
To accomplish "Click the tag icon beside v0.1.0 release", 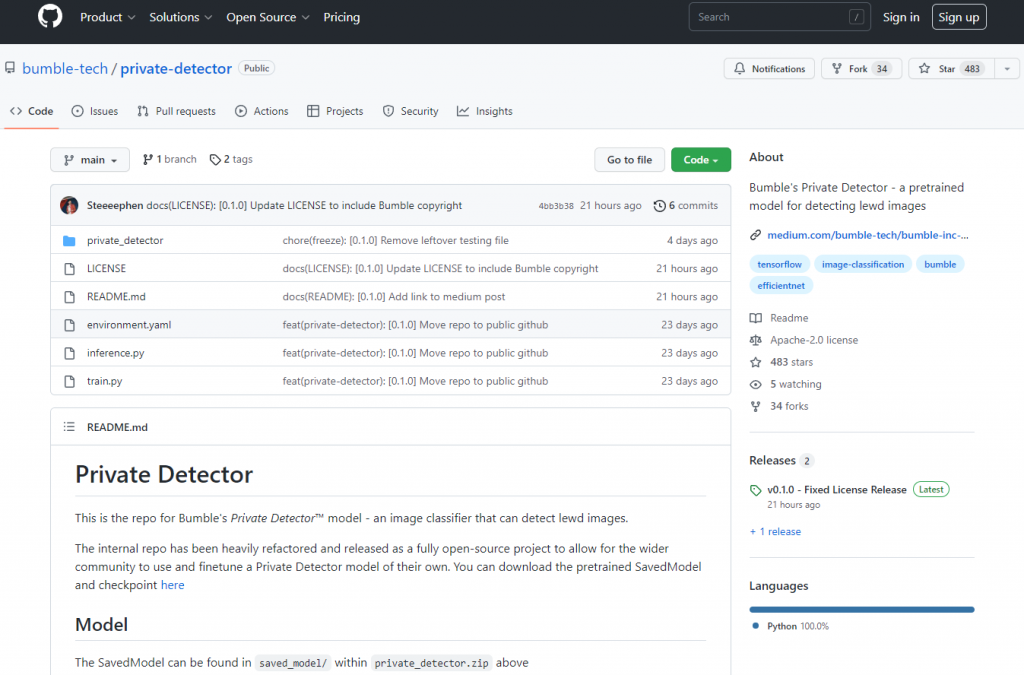I will [756, 490].
